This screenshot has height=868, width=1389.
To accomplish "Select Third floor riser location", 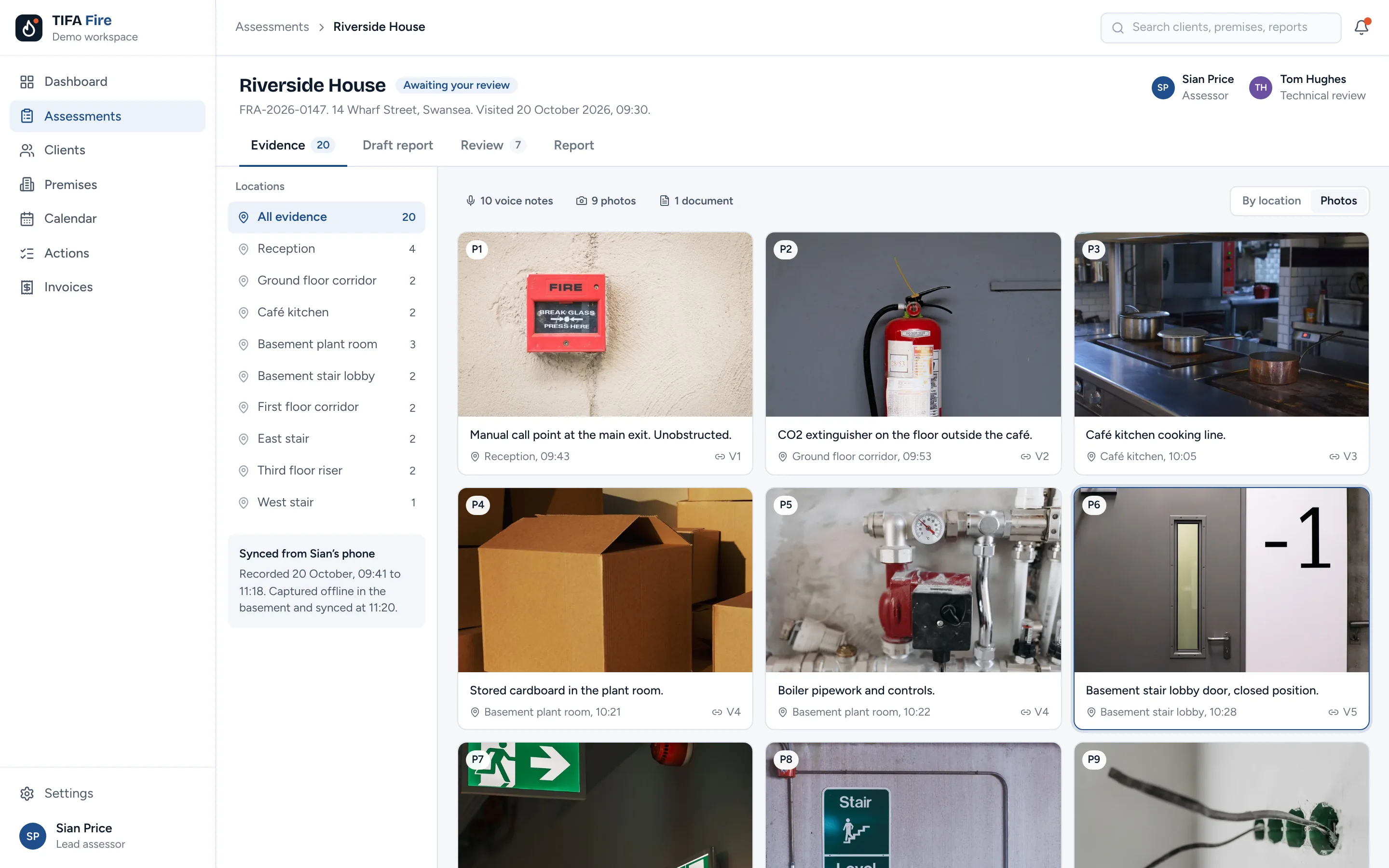I will 327,471.
